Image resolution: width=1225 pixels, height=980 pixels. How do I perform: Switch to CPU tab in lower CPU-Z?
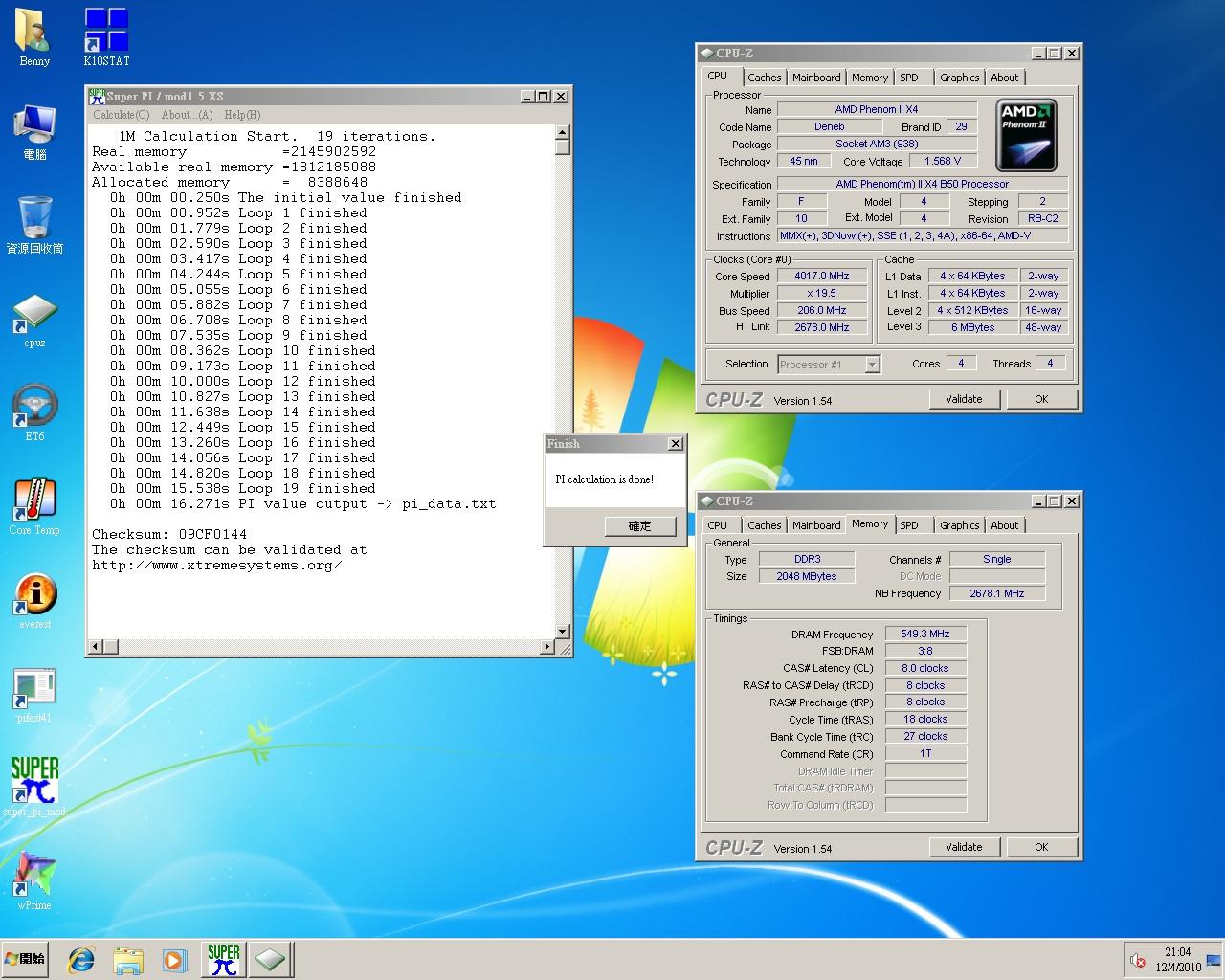pos(718,525)
